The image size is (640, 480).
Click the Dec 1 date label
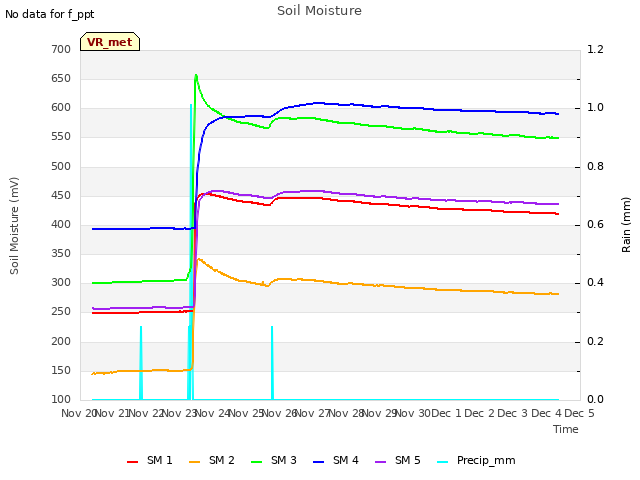pos(446,414)
